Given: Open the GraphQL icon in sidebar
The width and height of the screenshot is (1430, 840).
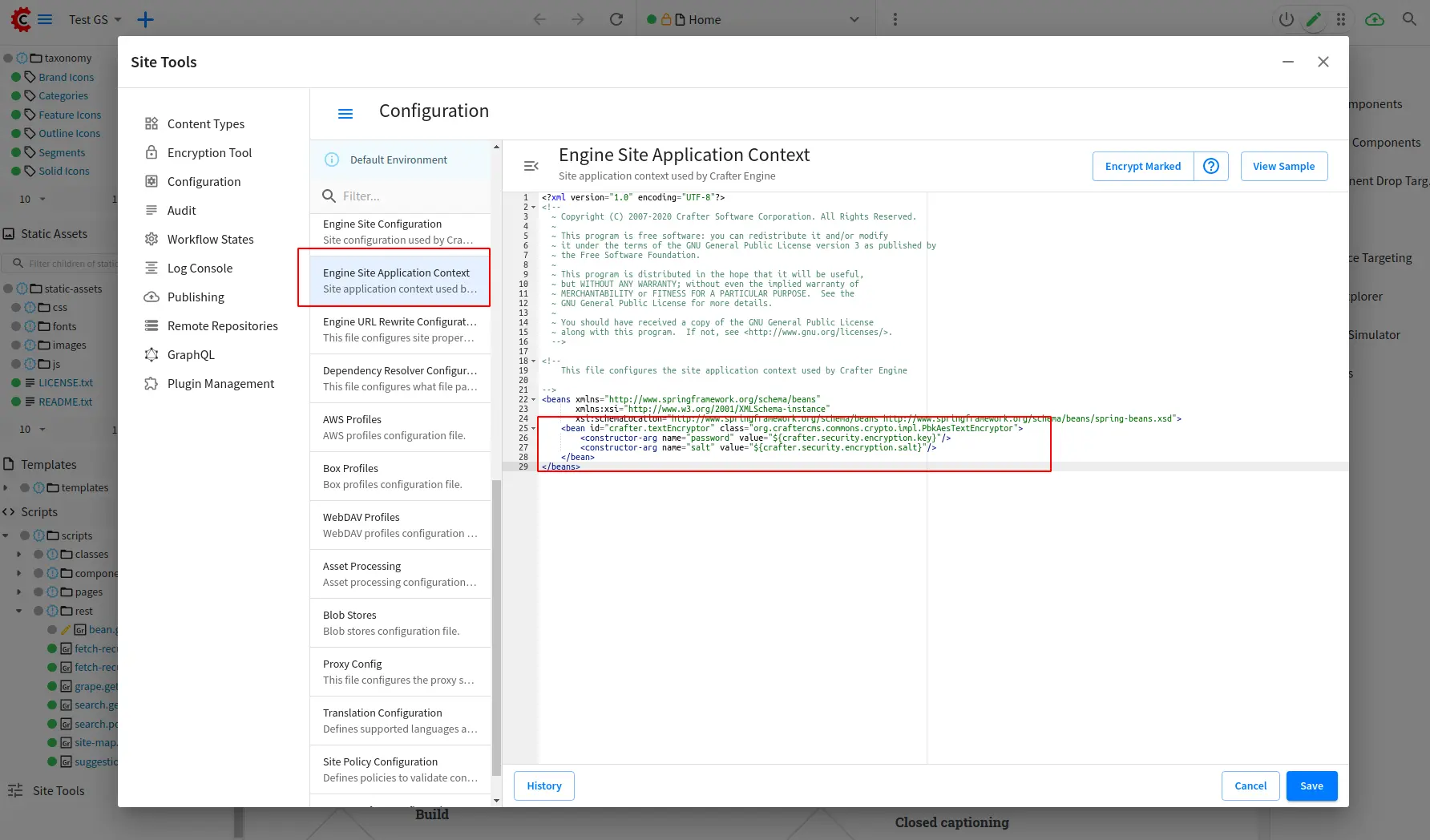Looking at the screenshot, I should (151, 354).
